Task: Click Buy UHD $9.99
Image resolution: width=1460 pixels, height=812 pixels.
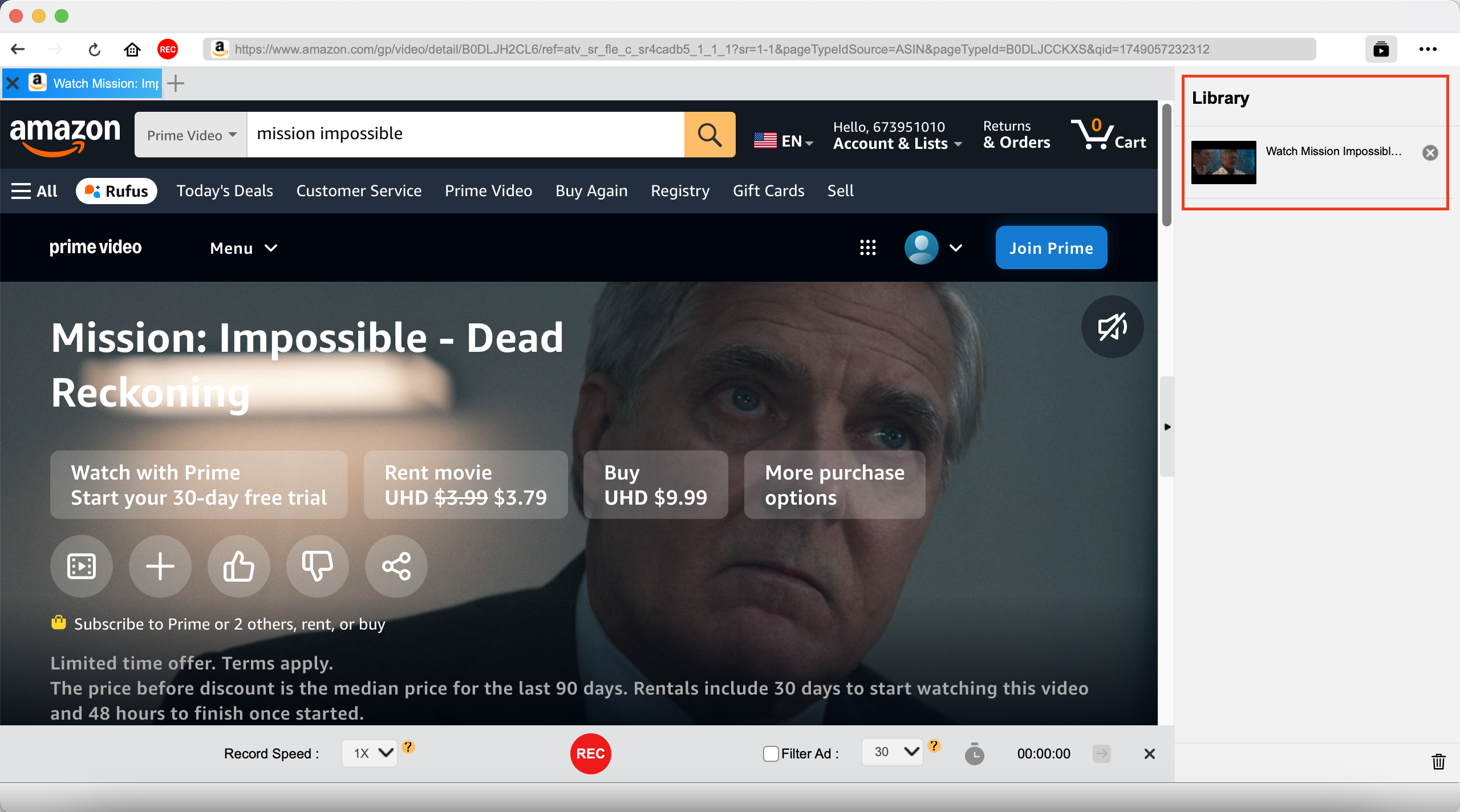Action: 656,485
